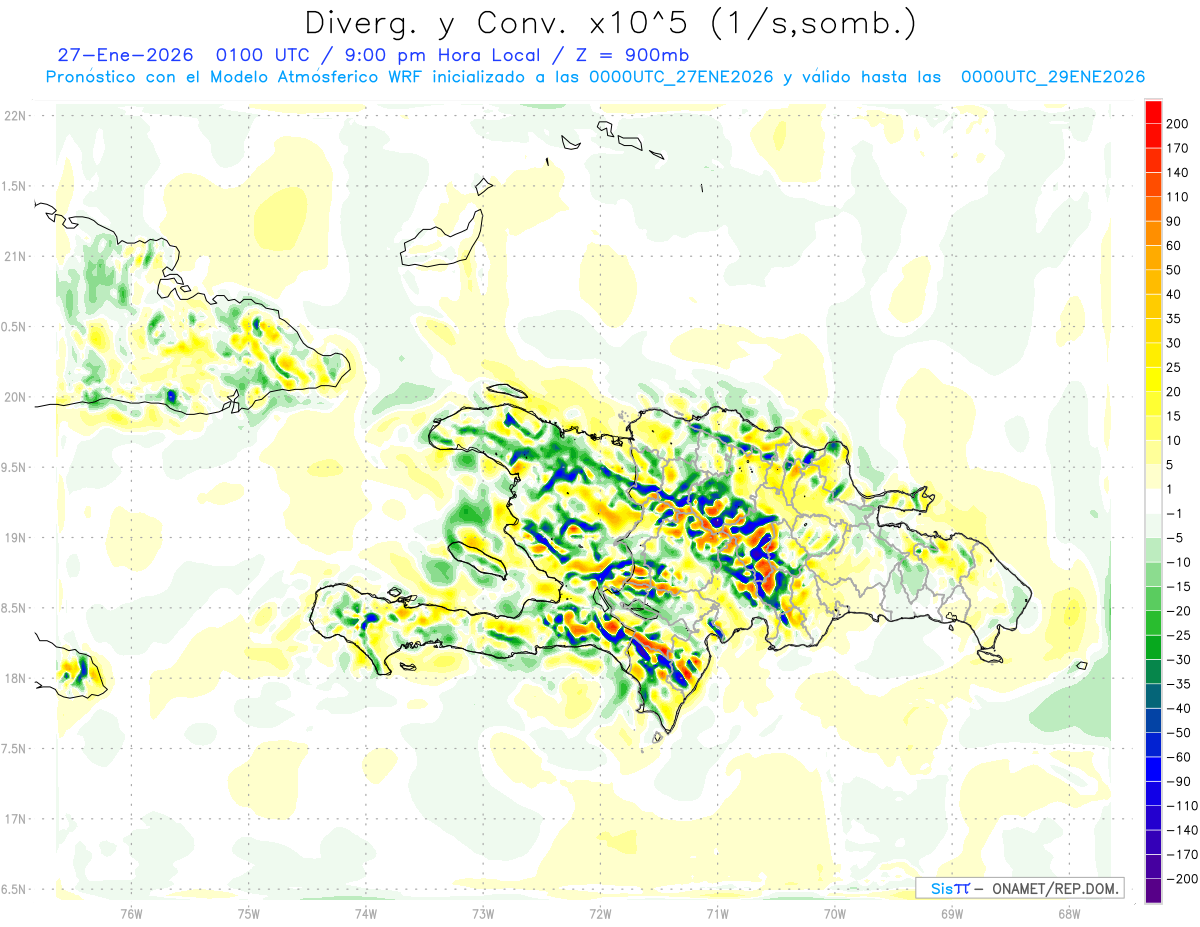Click the '20N' latitude label
Screen dimensions: 1200x927
click(x=15, y=397)
